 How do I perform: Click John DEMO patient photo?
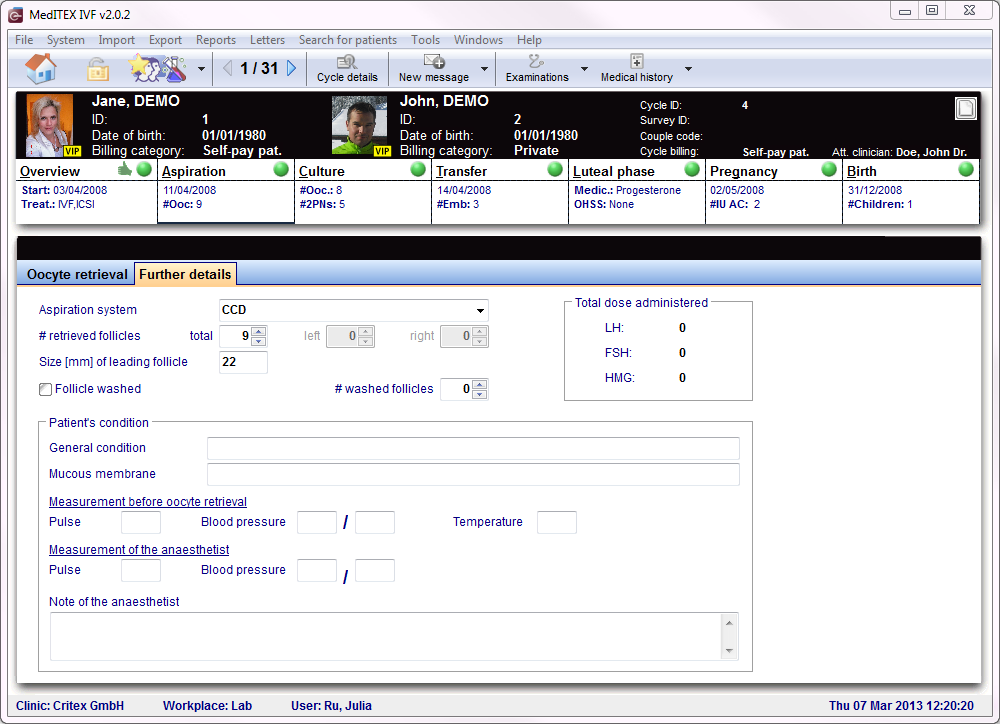359,125
